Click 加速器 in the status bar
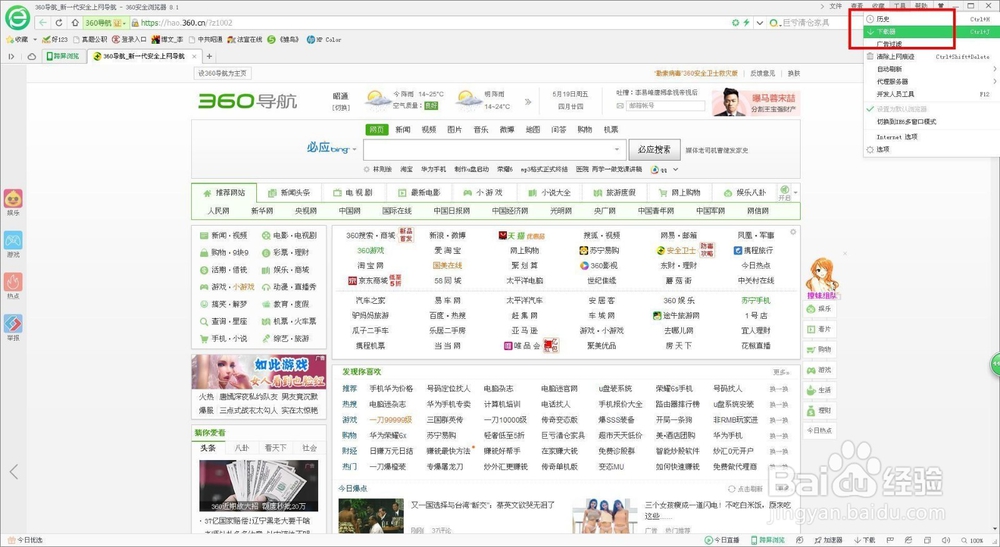The height and width of the screenshot is (547, 1000). click(828, 540)
